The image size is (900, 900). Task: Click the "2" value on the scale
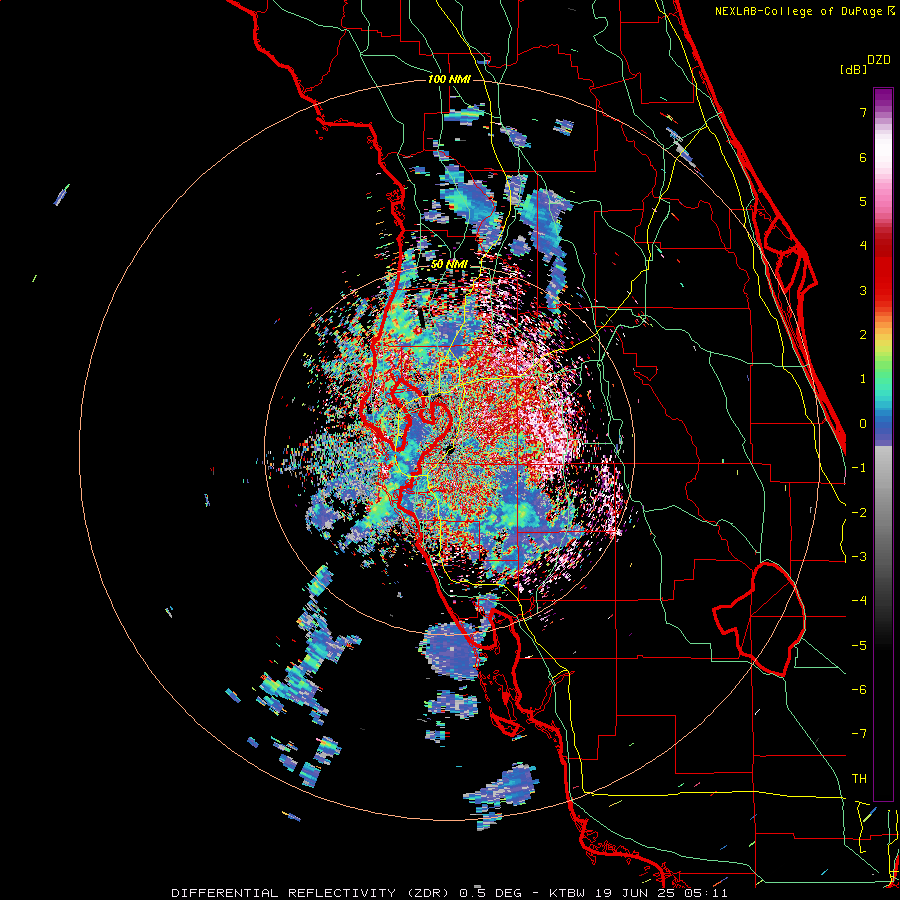(x=863, y=335)
